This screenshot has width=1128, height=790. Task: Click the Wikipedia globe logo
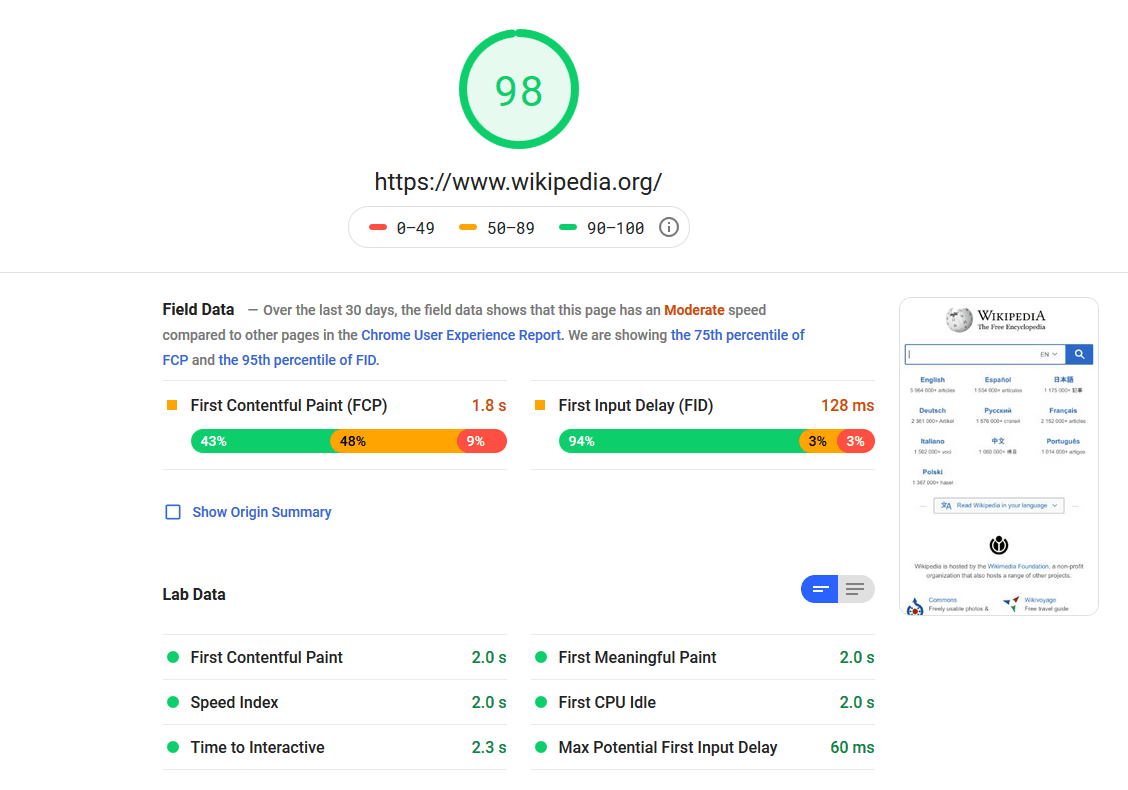959,320
